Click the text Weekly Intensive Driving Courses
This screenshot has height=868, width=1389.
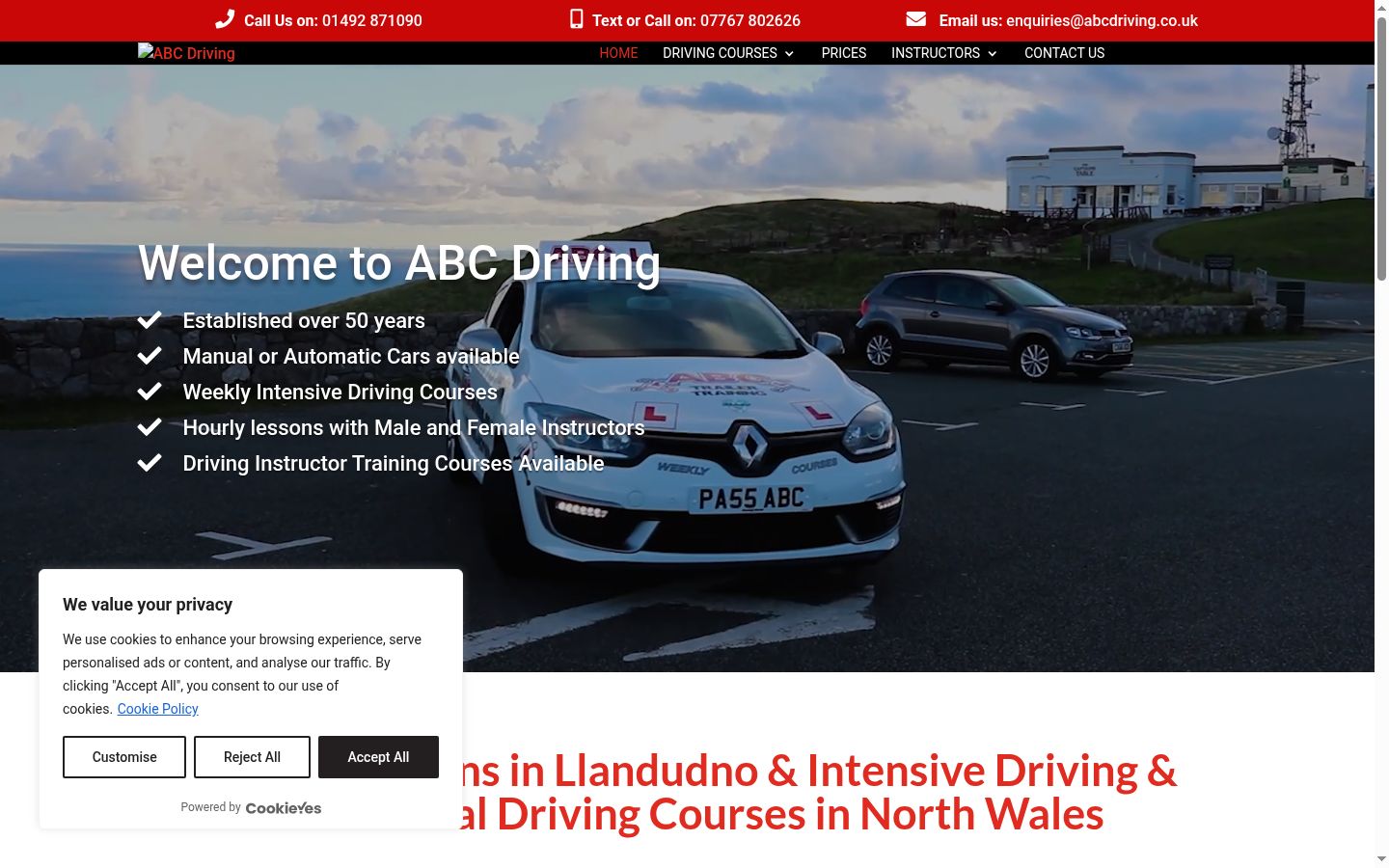(x=340, y=392)
